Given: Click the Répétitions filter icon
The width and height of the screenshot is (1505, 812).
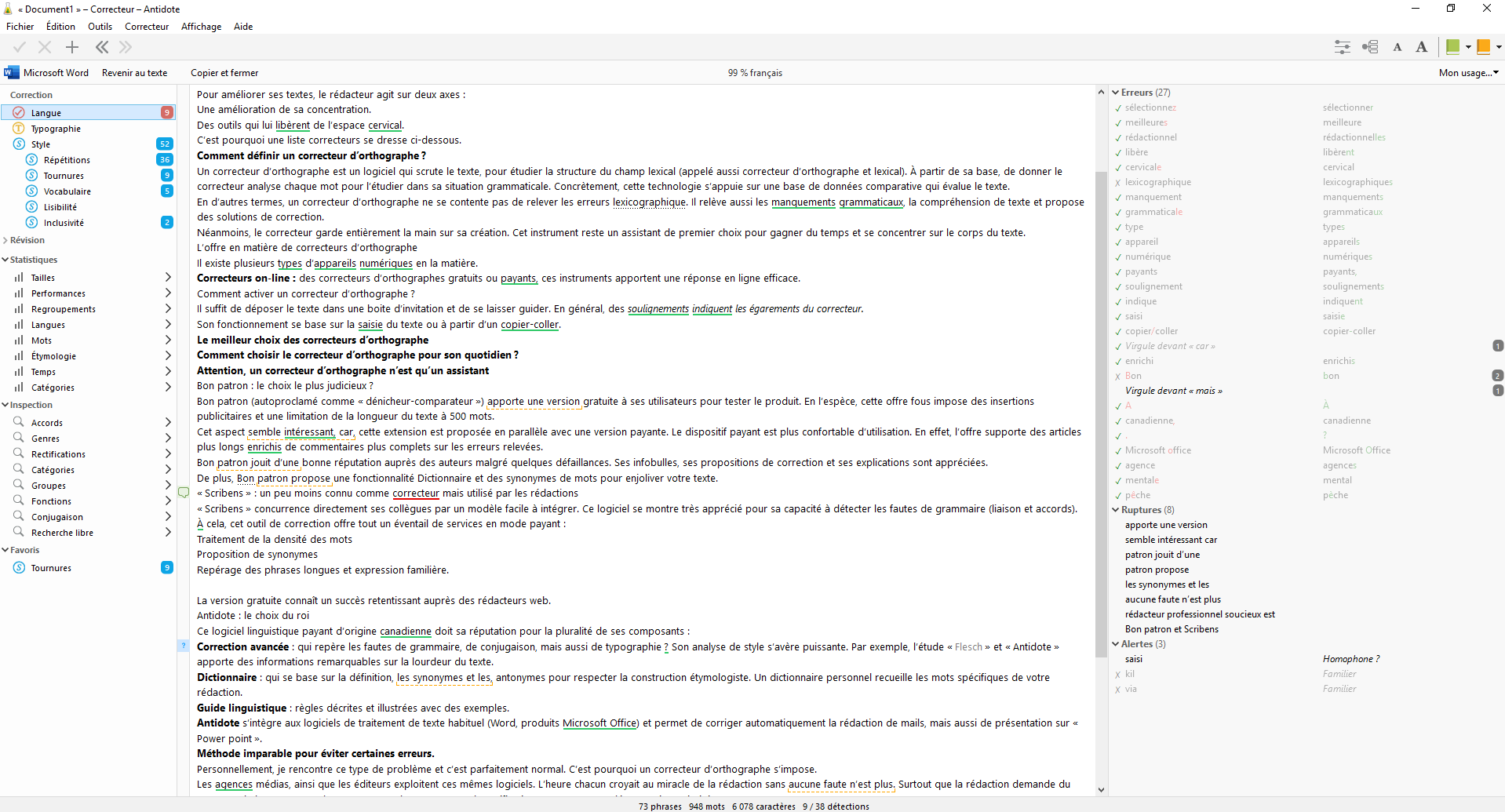Looking at the screenshot, I should (31, 159).
